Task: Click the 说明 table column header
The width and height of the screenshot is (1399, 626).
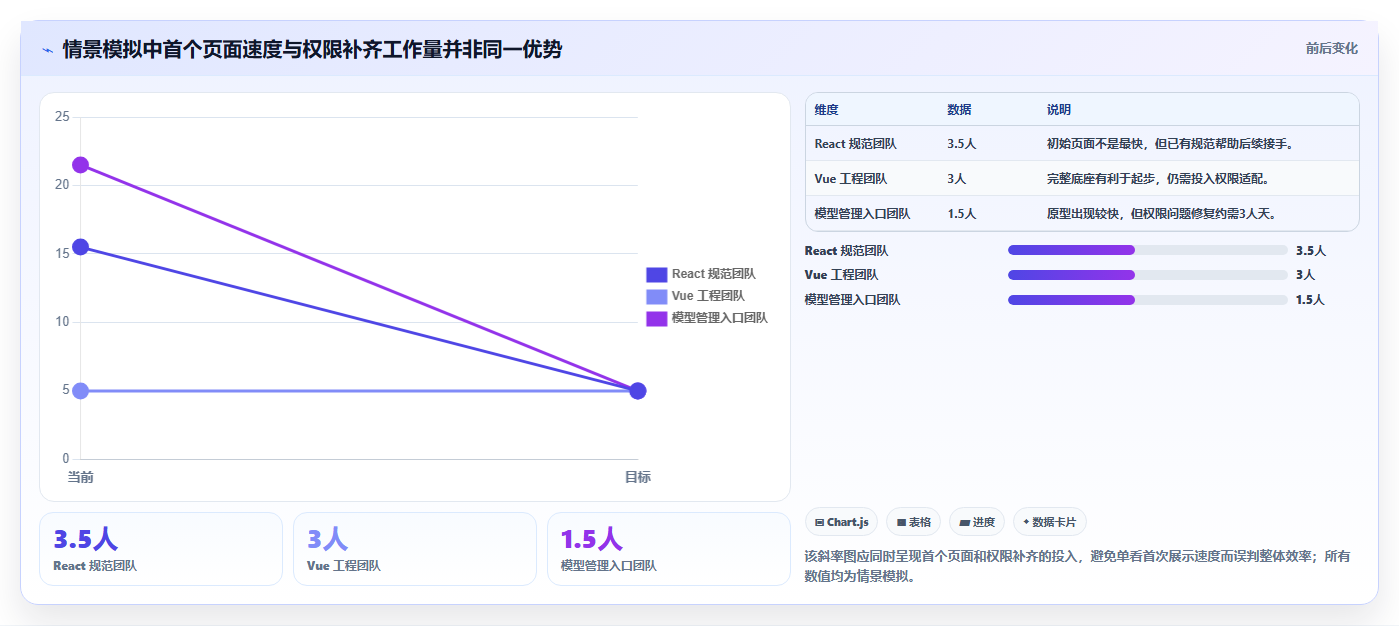Action: pos(1059,109)
